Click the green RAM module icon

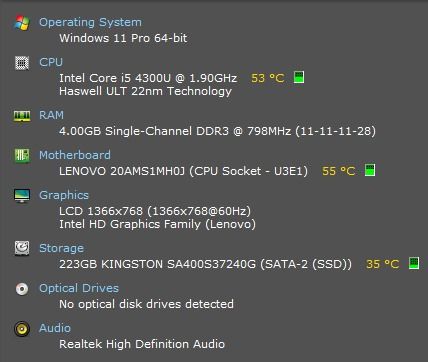tap(22, 116)
